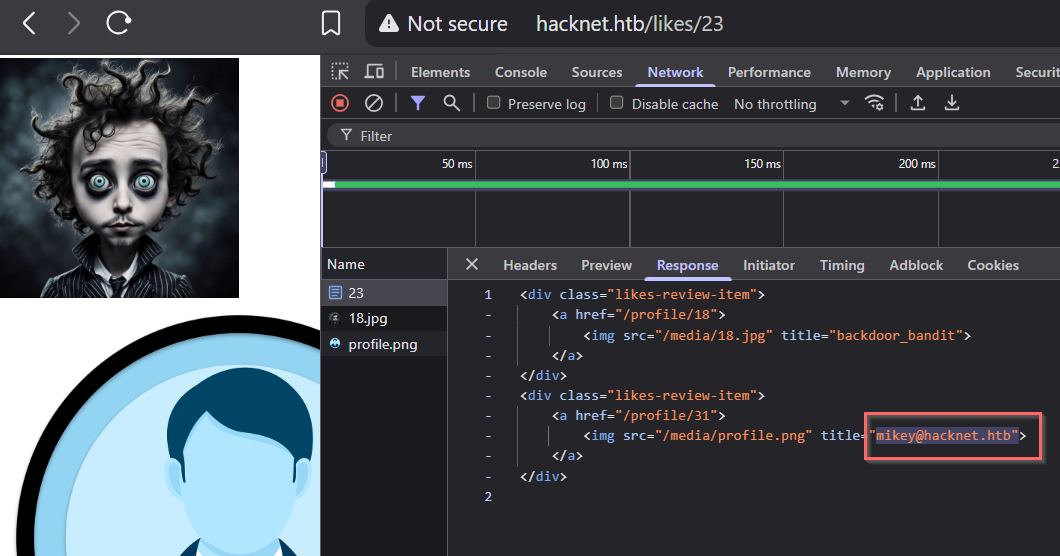Clear the network log
The width and height of the screenshot is (1060, 556).
(373, 103)
